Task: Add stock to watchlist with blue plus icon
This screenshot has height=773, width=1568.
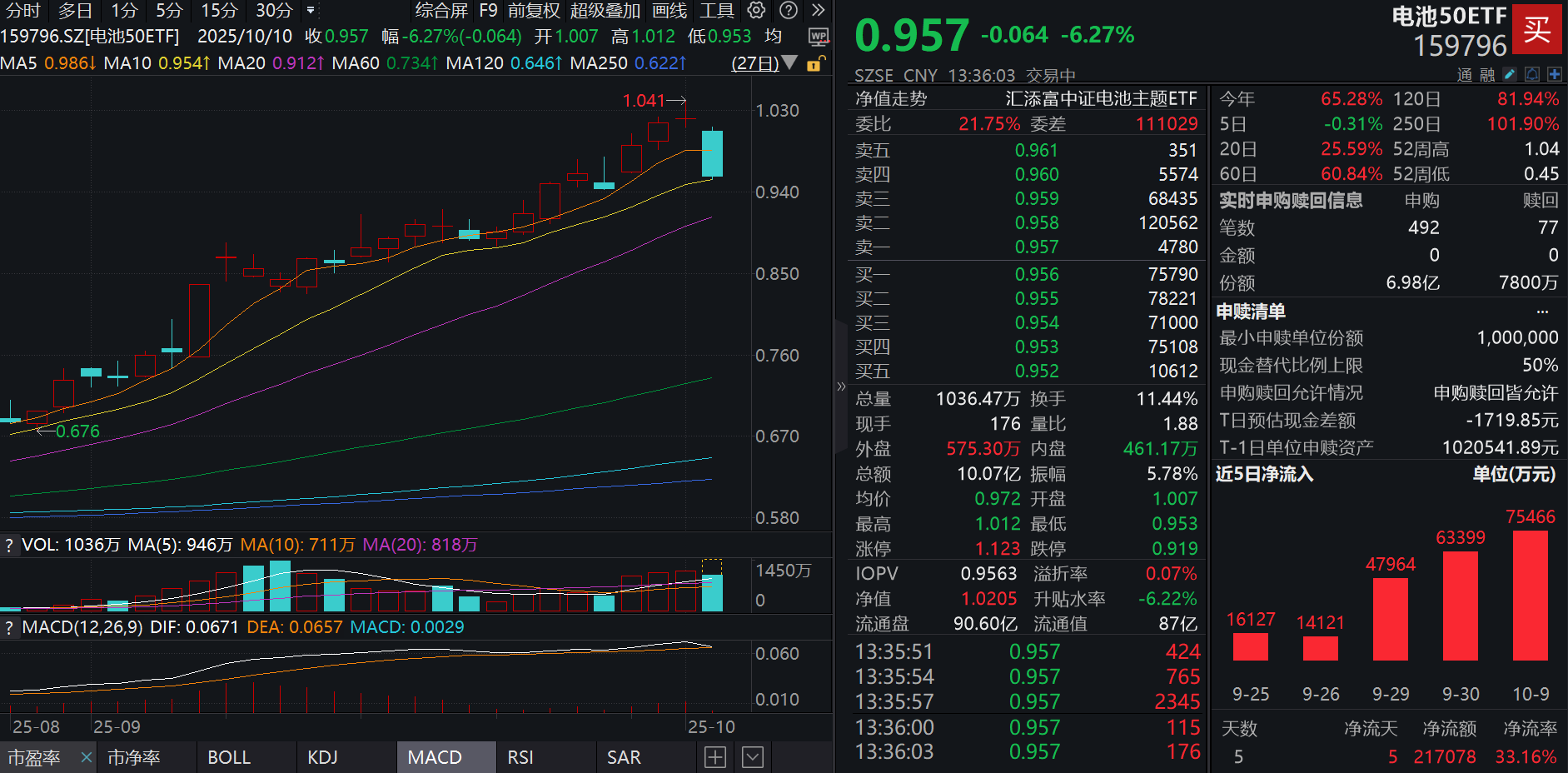Action: pyautogui.click(x=1556, y=74)
